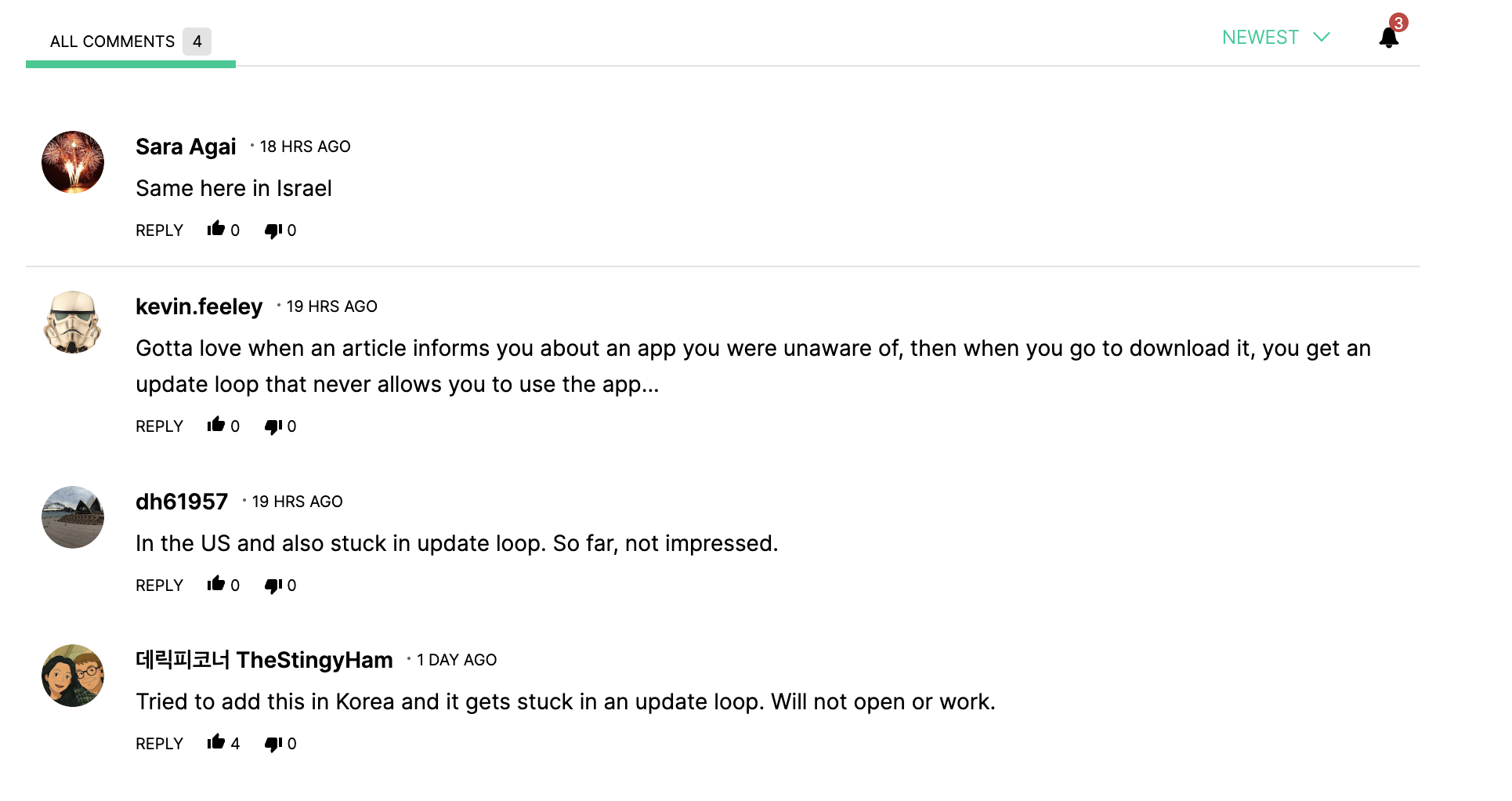The image size is (1512, 801).
Task: Downvote TheStingyHam's comment
Action: [x=273, y=744]
